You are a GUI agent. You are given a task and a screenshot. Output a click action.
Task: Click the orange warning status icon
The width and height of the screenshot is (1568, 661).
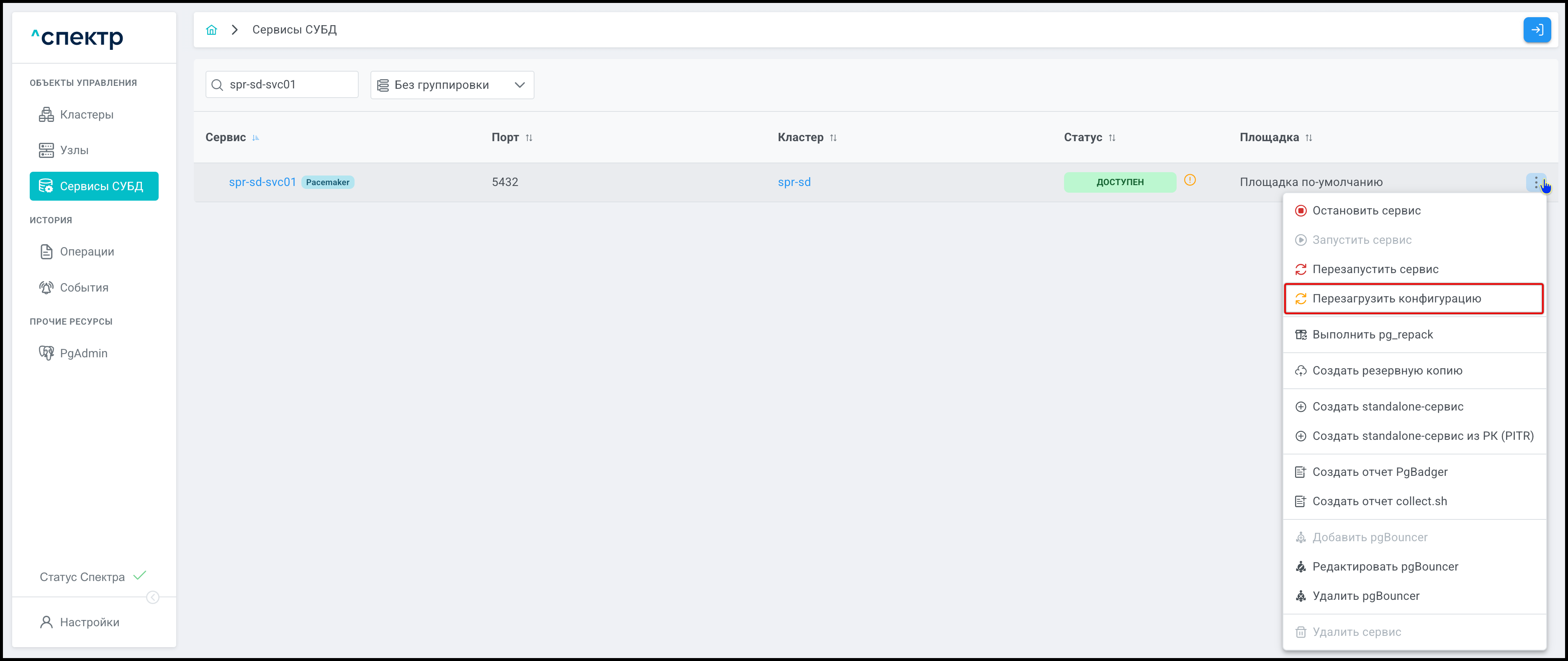click(x=1189, y=180)
